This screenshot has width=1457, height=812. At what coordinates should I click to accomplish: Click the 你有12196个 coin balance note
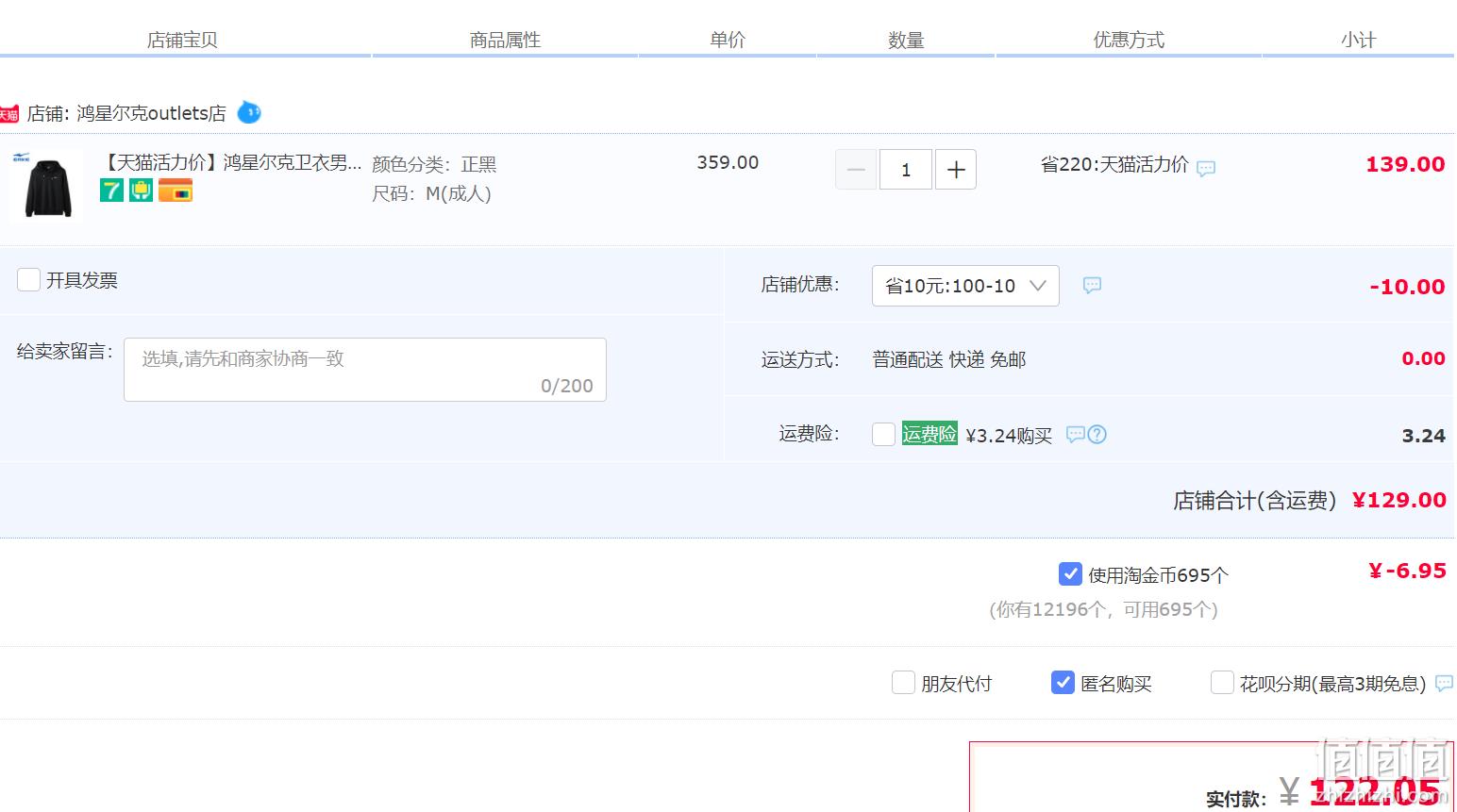1103,609
